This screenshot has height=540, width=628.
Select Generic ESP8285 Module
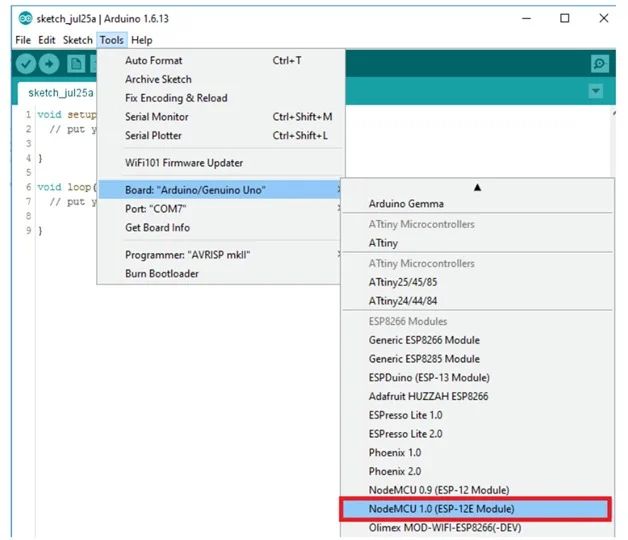click(477, 359)
